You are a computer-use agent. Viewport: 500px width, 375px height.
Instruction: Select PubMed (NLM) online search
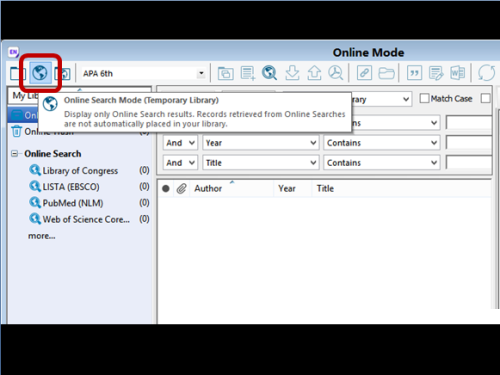73,203
